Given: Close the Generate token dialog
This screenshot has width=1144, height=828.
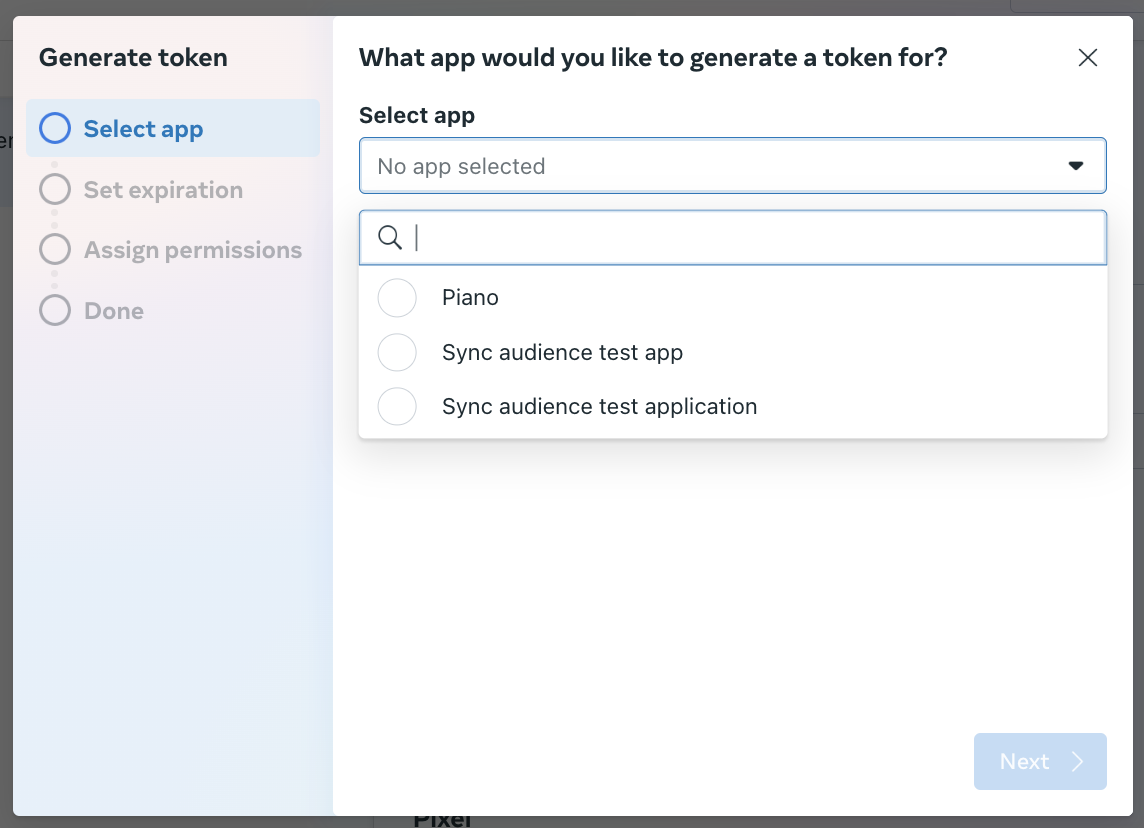Looking at the screenshot, I should tap(1087, 58).
